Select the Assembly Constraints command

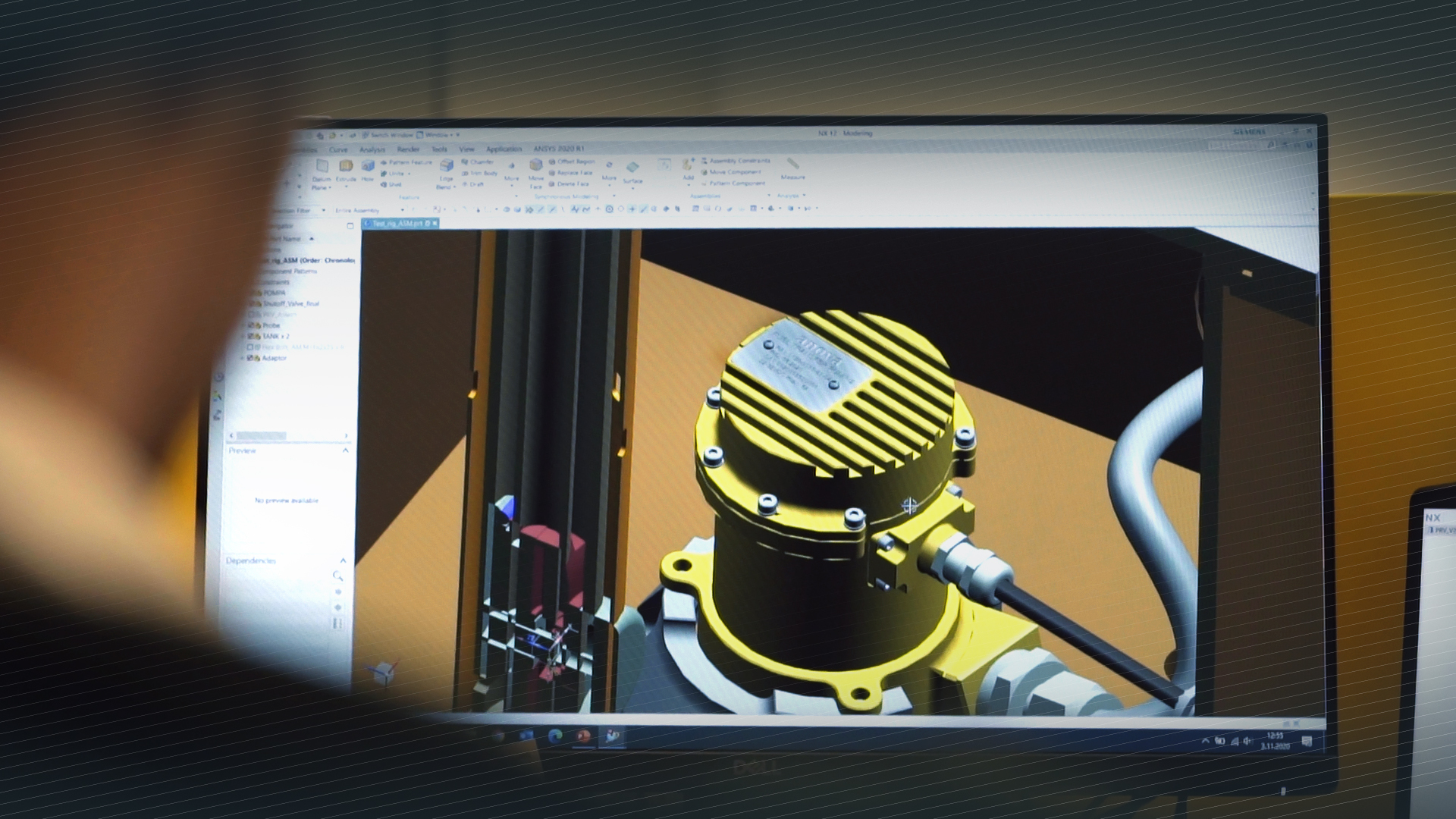[x=736, y=161]
